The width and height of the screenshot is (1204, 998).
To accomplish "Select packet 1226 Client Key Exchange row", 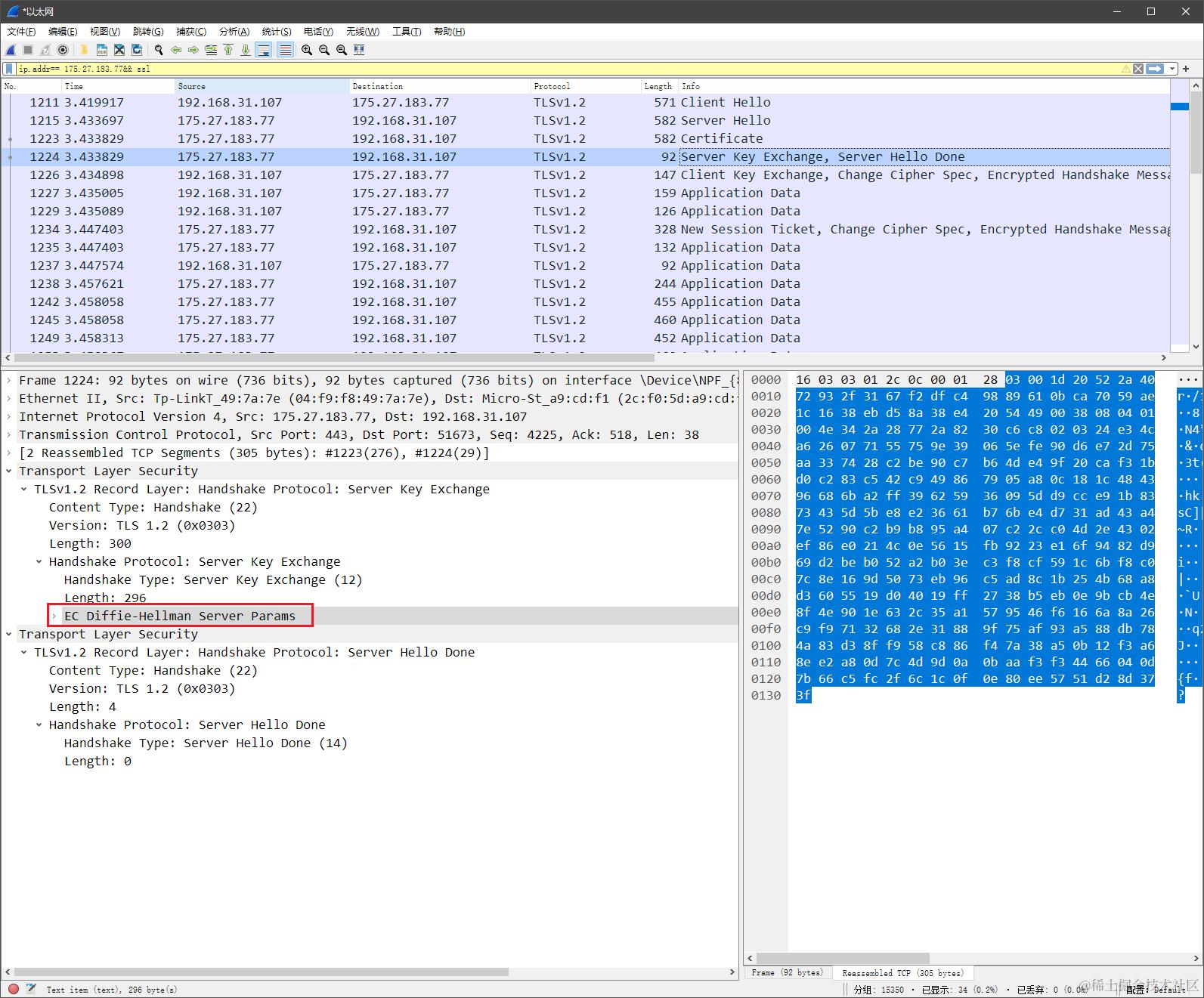I will [x=586, y=175].
